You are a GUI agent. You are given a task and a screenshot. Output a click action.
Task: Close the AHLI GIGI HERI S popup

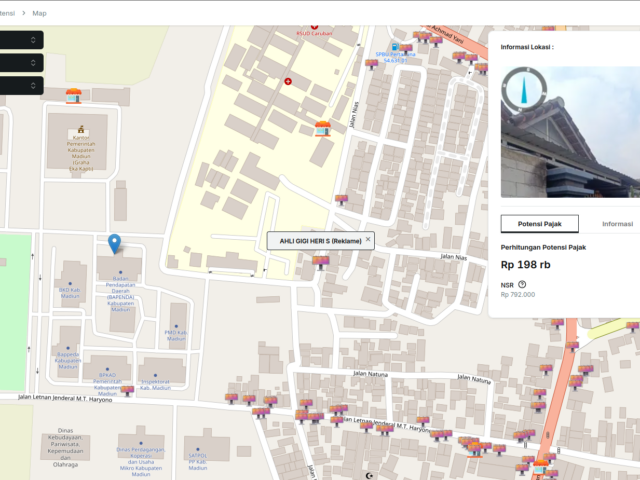[368, 240]
